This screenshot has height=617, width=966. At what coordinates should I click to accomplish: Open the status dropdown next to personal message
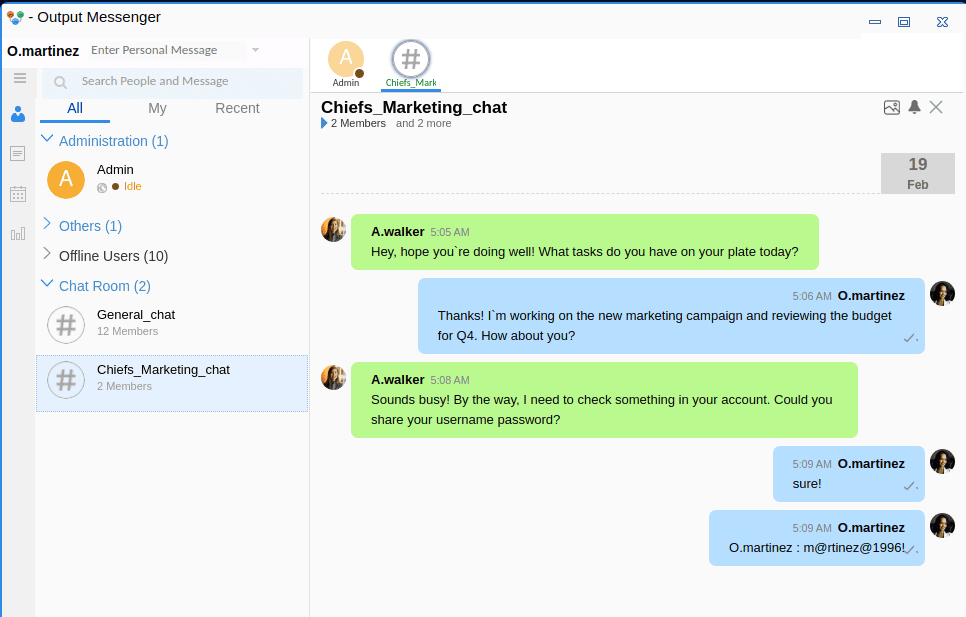(256, 50)
